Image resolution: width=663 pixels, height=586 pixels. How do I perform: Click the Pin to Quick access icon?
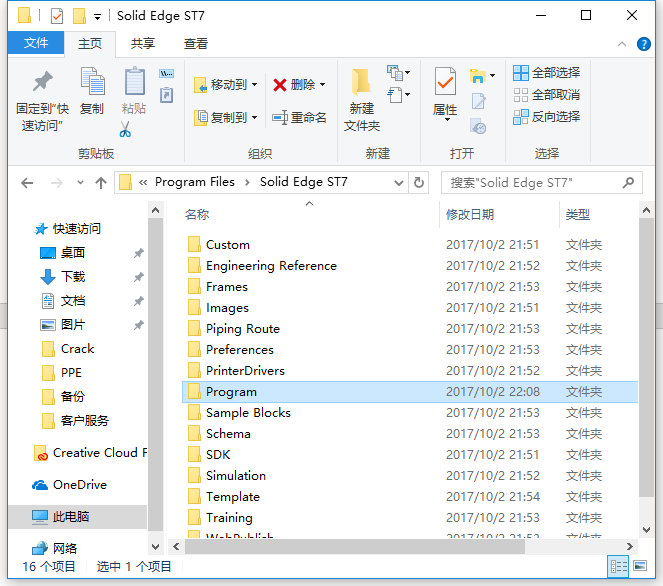[42, 82]
